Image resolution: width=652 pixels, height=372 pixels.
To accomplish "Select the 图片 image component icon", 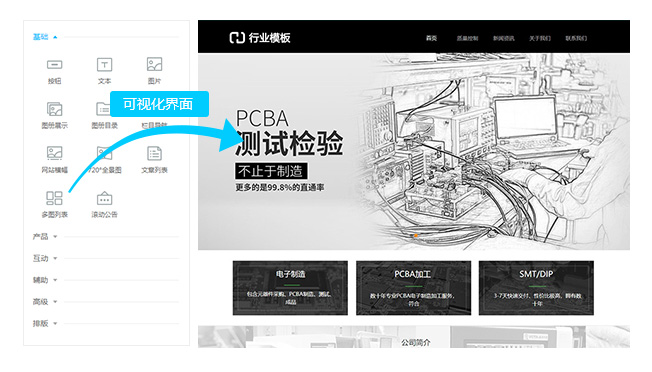I will click(x=154, y=64).
